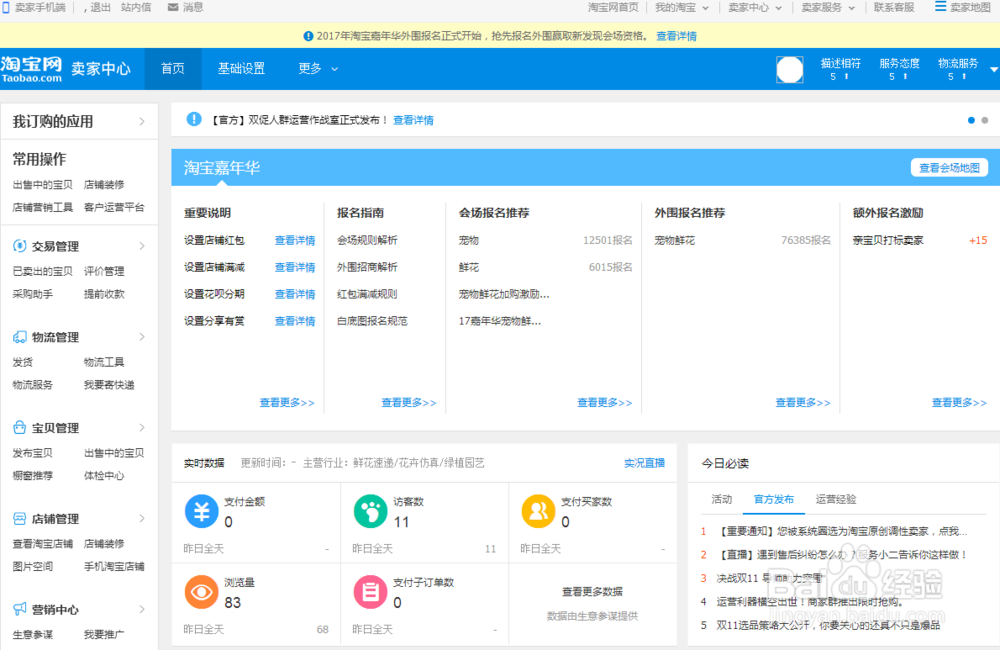Switch to the 运营经验 tab
1000x650 pixels.
tap(835, 499)
